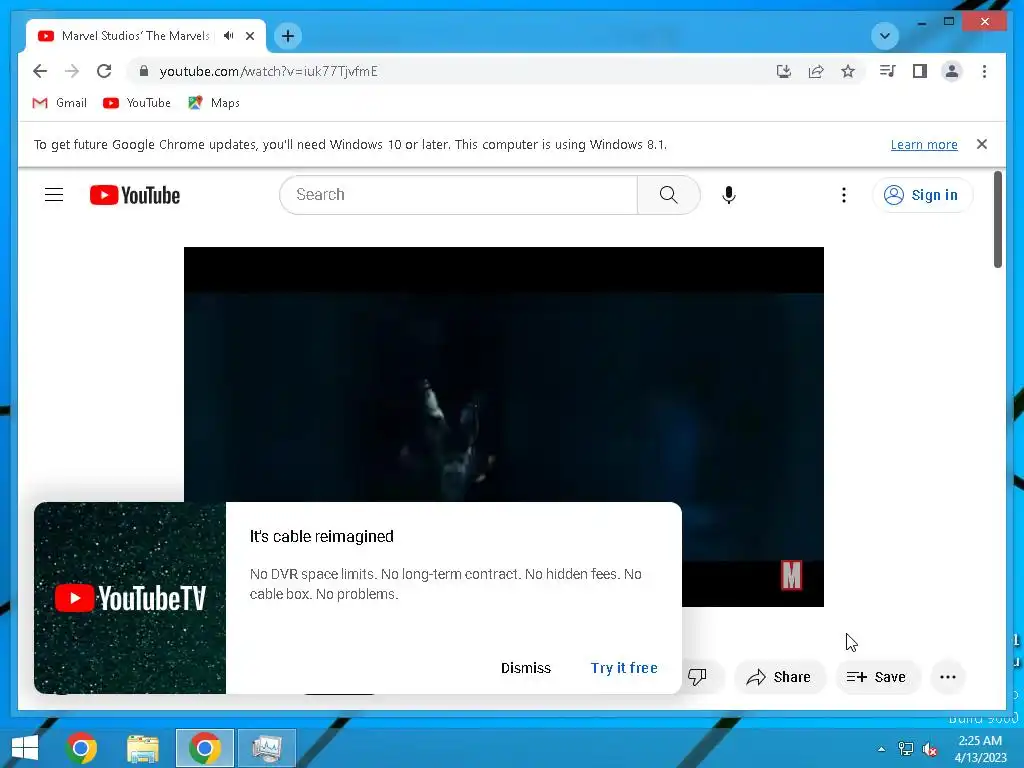Open File Explorer from taskbar
Viewport: 1024px width, 768px height.
click(x=143, y=748)
